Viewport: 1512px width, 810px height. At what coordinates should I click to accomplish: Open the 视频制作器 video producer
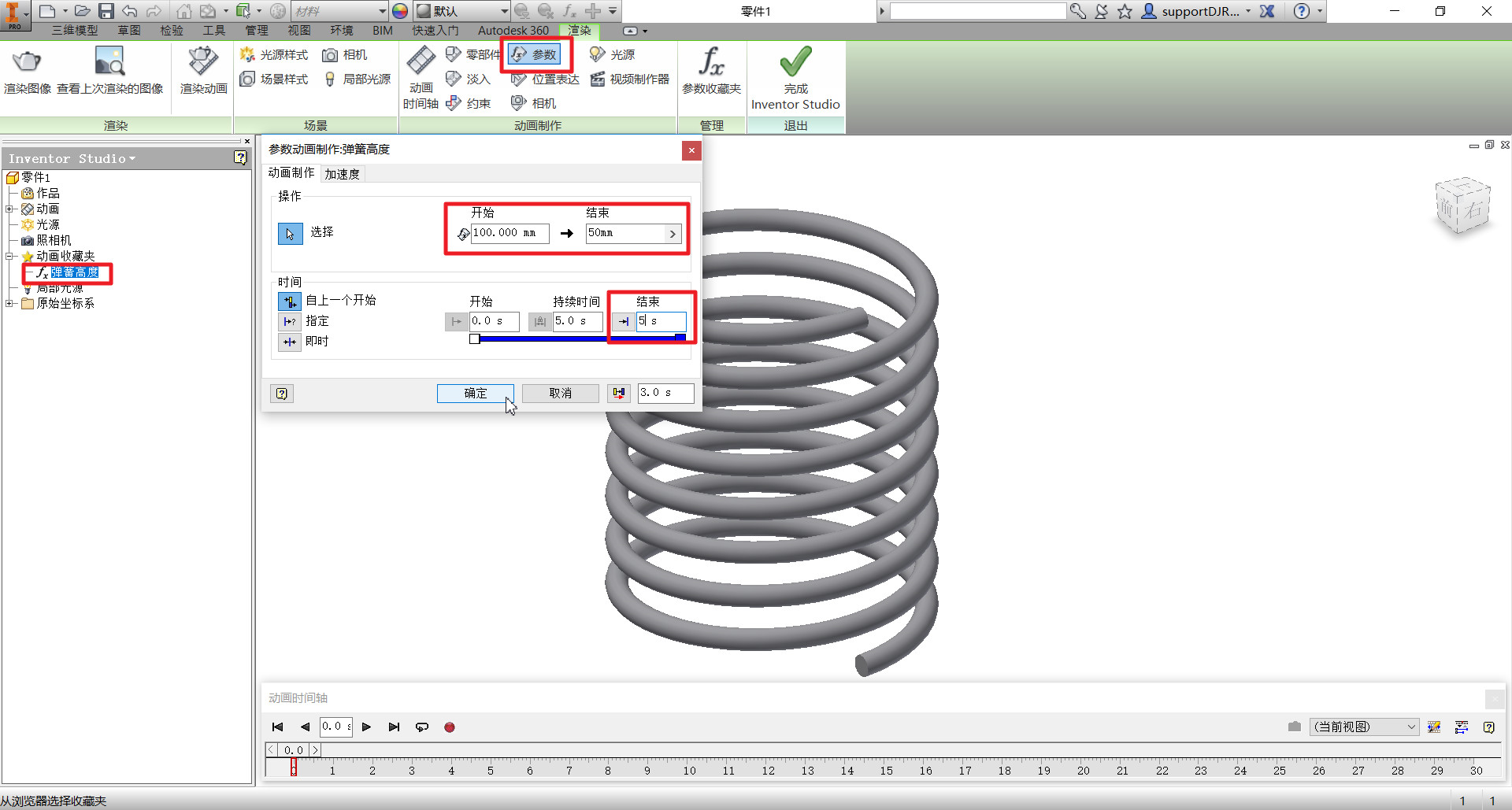click(630, 79)
